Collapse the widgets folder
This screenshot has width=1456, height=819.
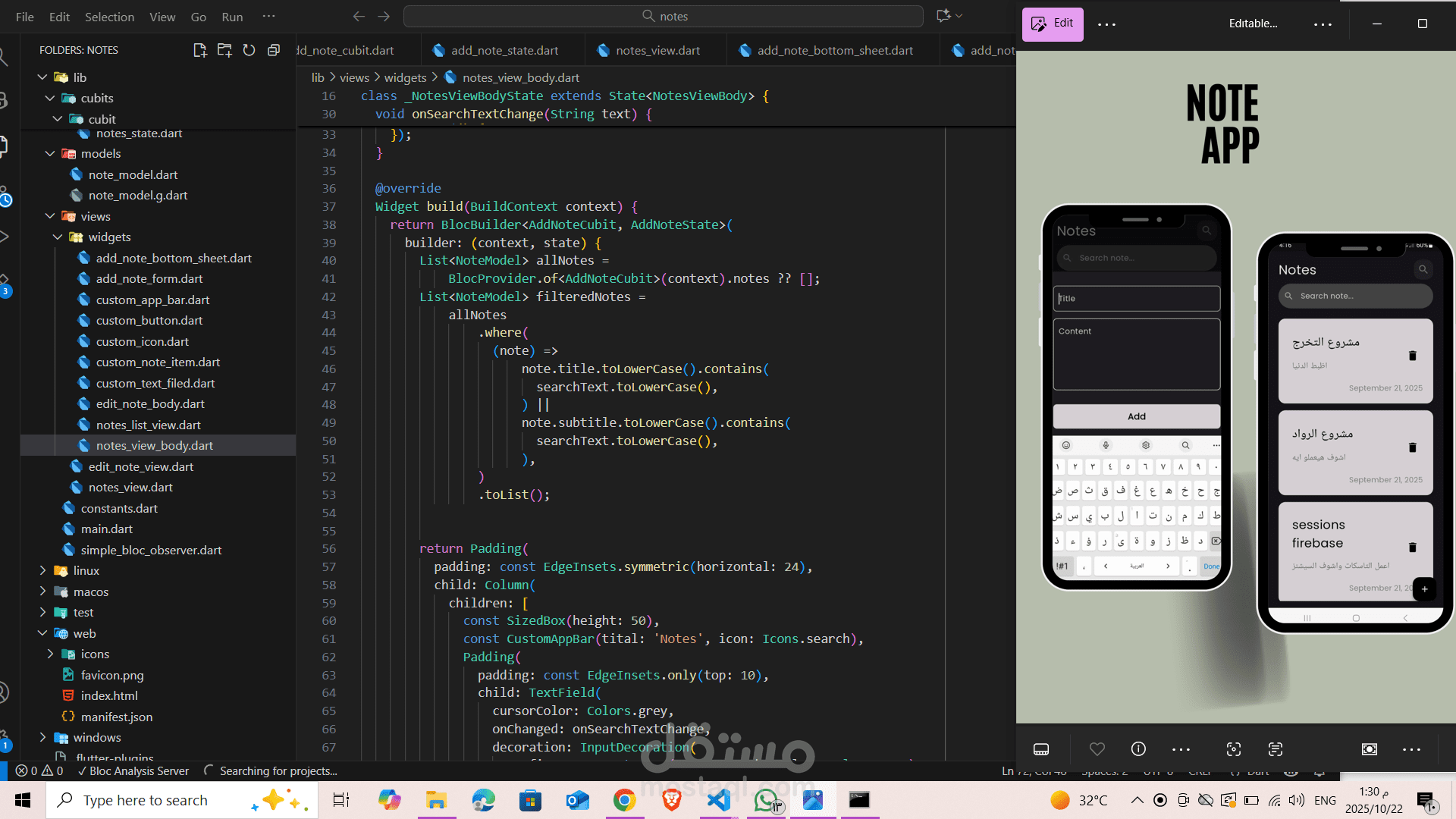click(58, 237)
